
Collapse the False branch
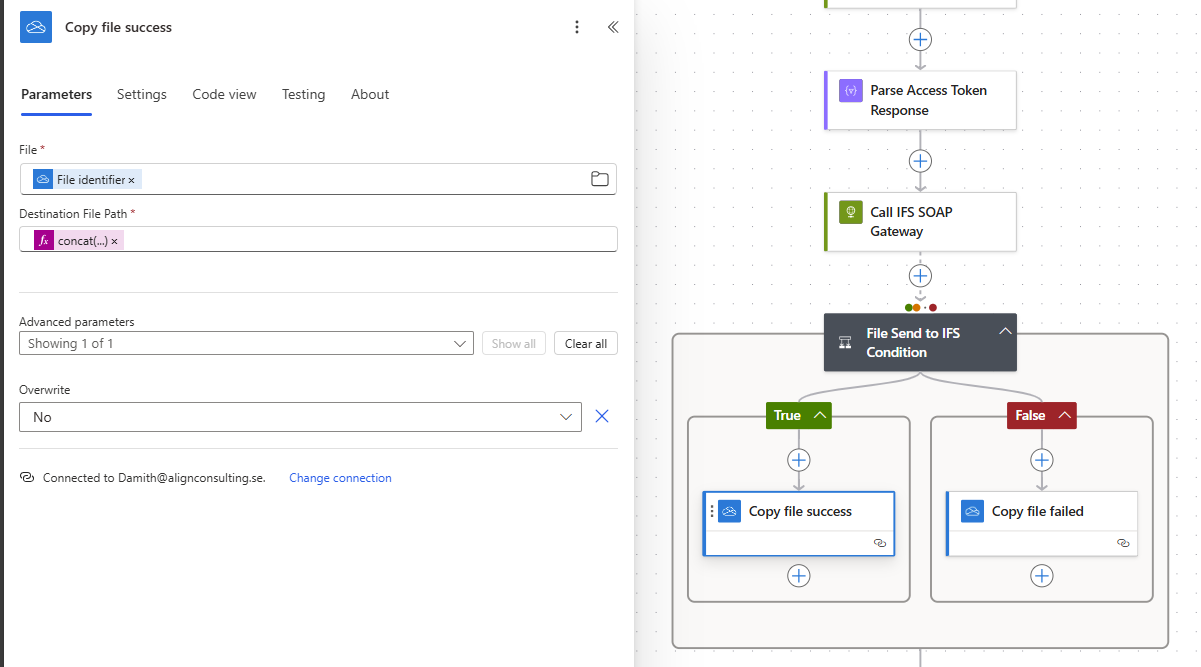tap(1064, 415)
